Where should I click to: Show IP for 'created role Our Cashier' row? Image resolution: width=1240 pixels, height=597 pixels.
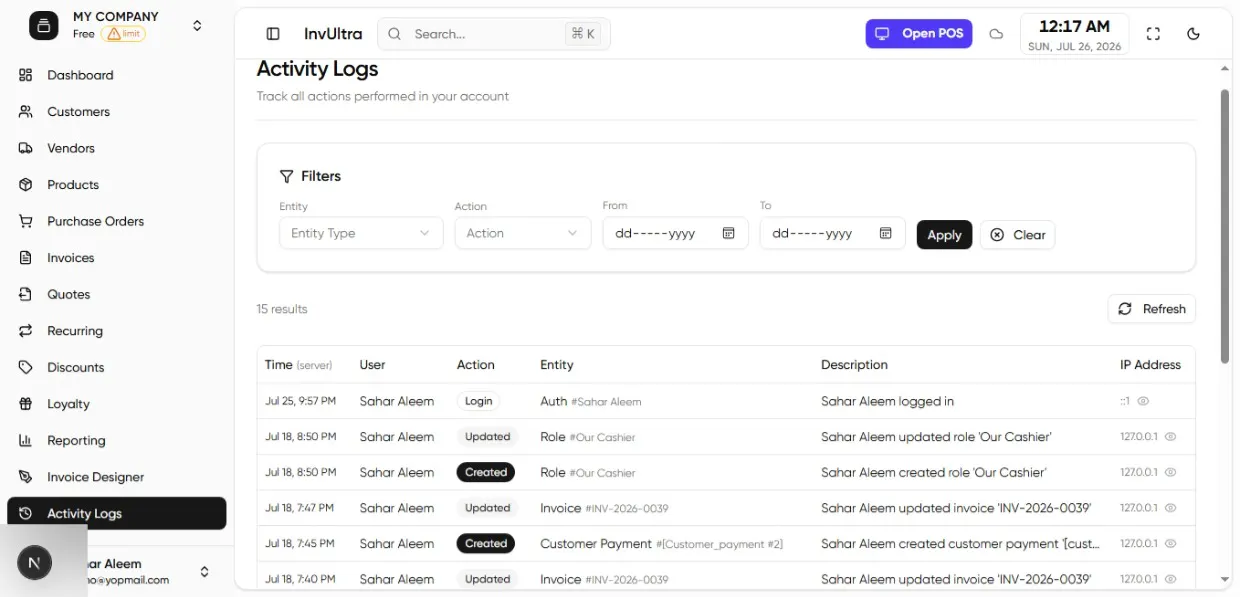[x=1170, y=472]
